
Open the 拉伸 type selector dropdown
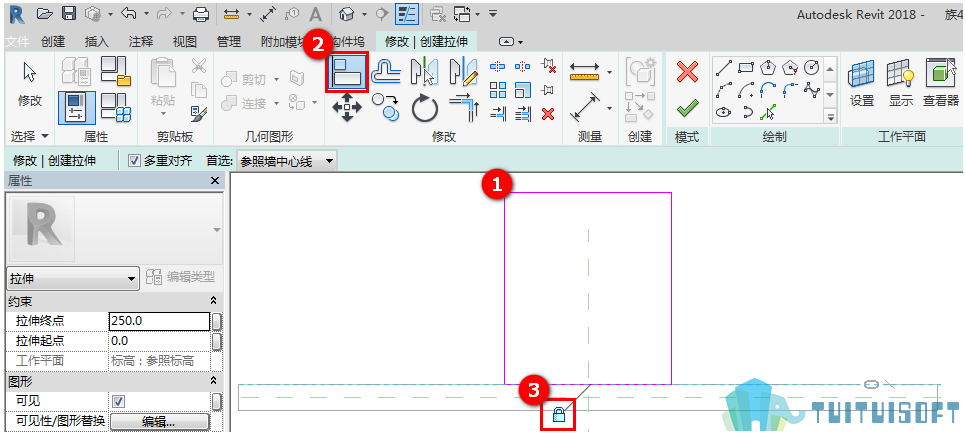[x=72, y=279]
